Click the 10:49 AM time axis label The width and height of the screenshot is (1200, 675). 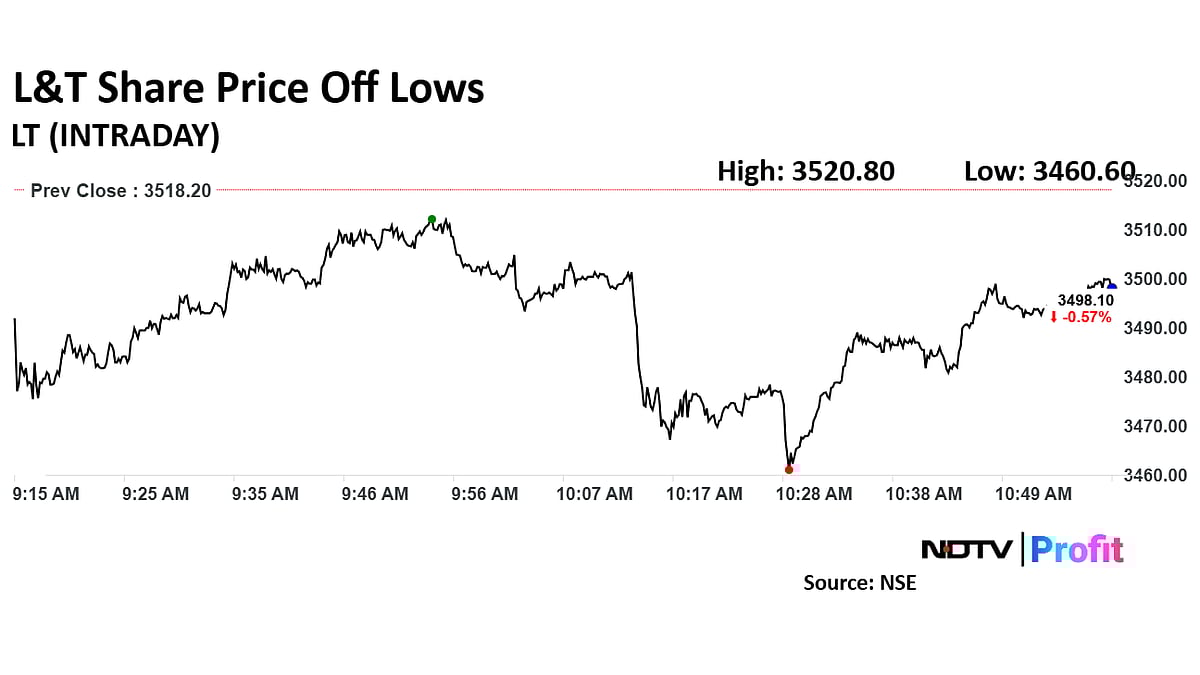coord(1033,493)
